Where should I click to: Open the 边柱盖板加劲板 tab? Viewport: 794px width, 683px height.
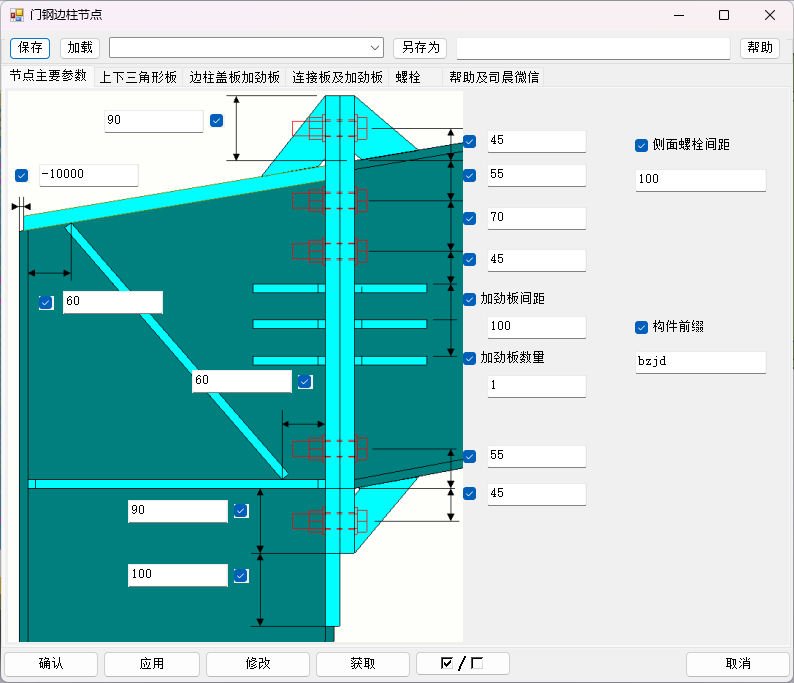pos(234,77)
